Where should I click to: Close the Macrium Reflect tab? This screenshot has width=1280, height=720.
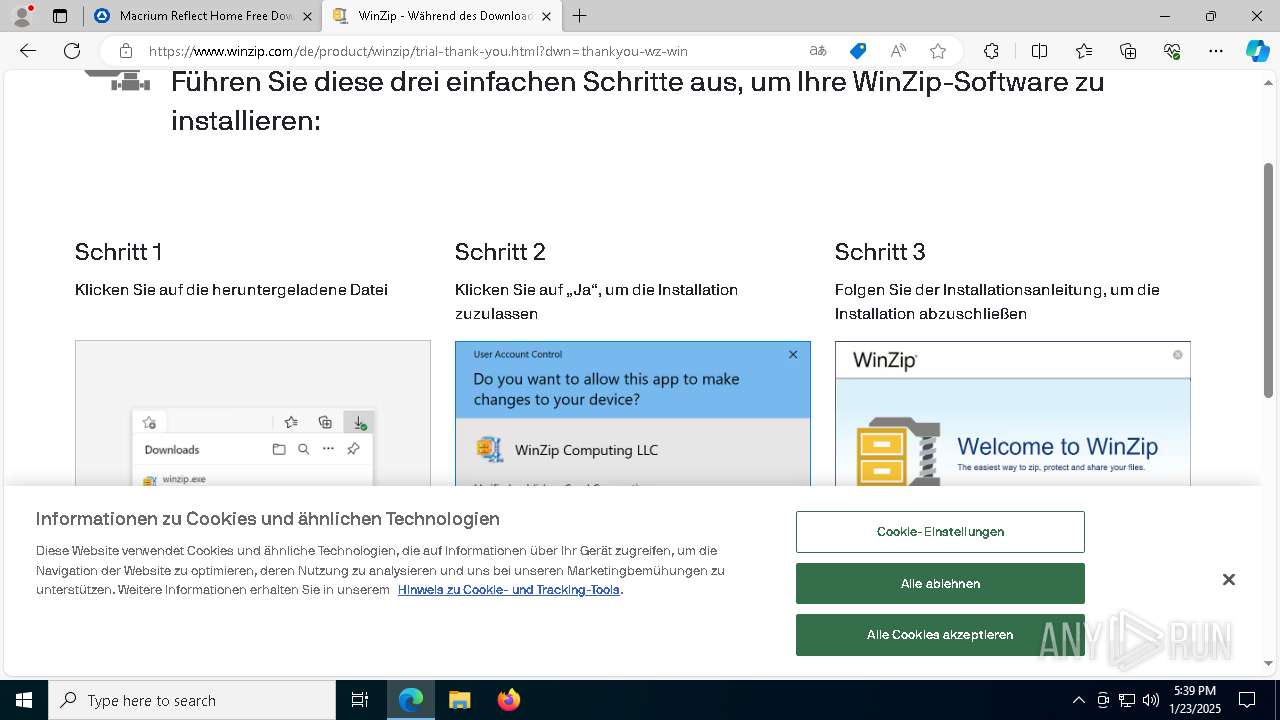point(307,16)
